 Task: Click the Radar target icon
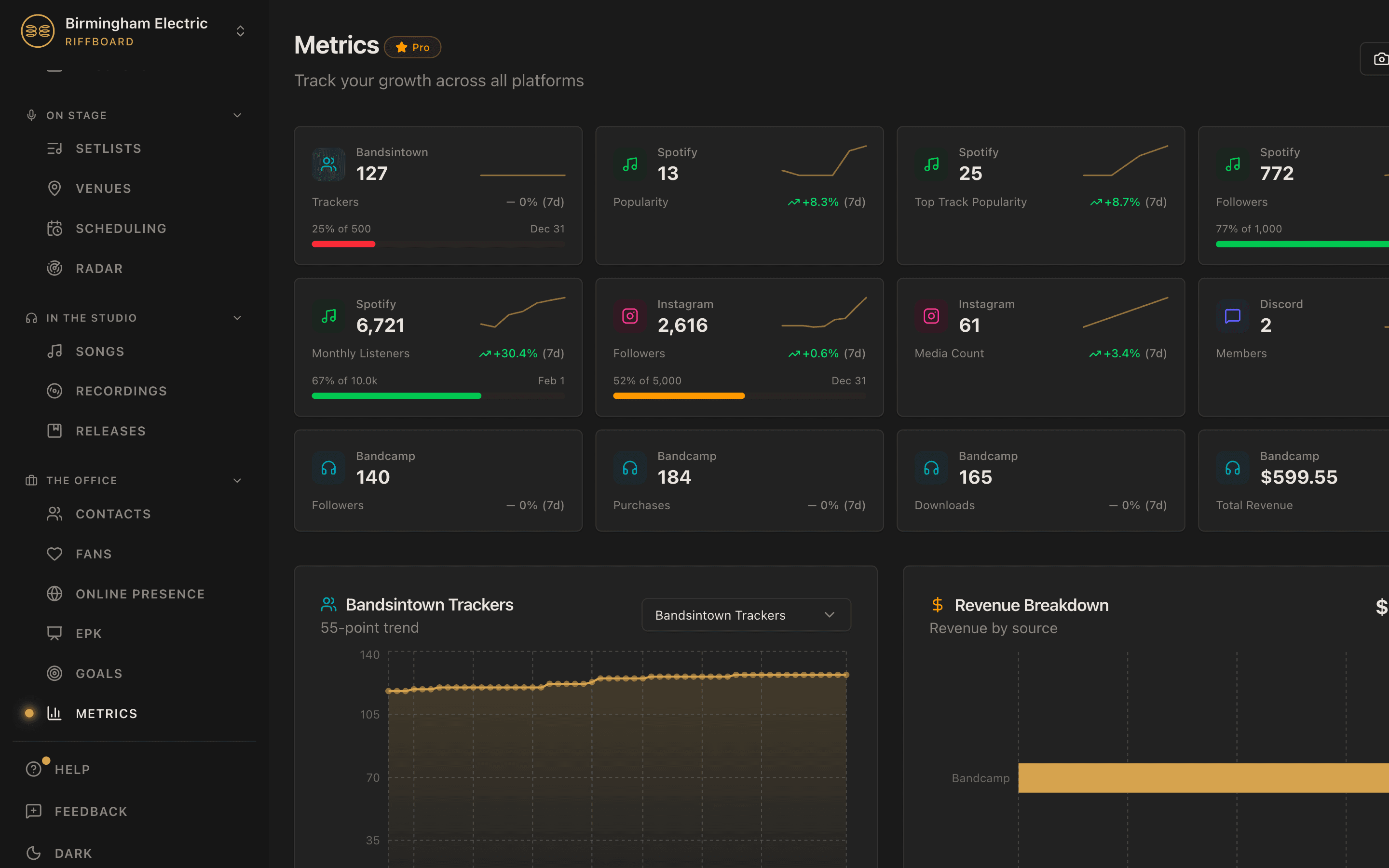54,268
